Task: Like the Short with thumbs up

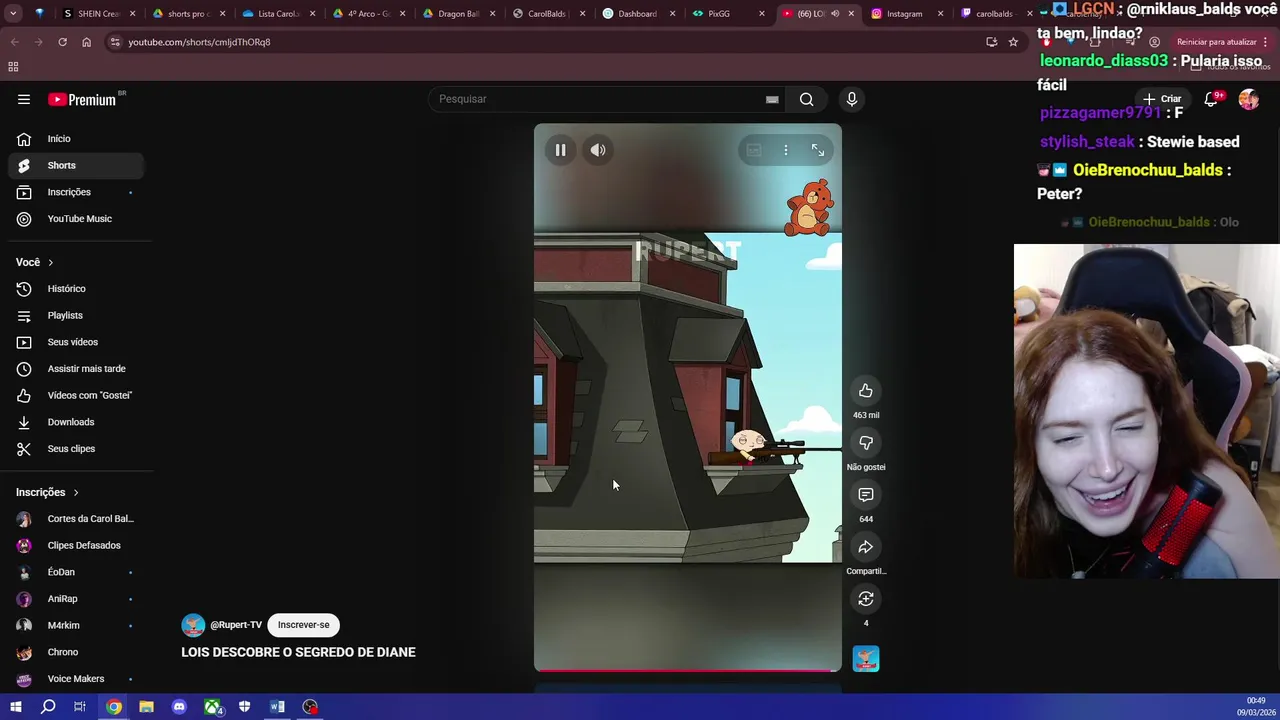Action: pyautogui.click(x=866, y=391)
